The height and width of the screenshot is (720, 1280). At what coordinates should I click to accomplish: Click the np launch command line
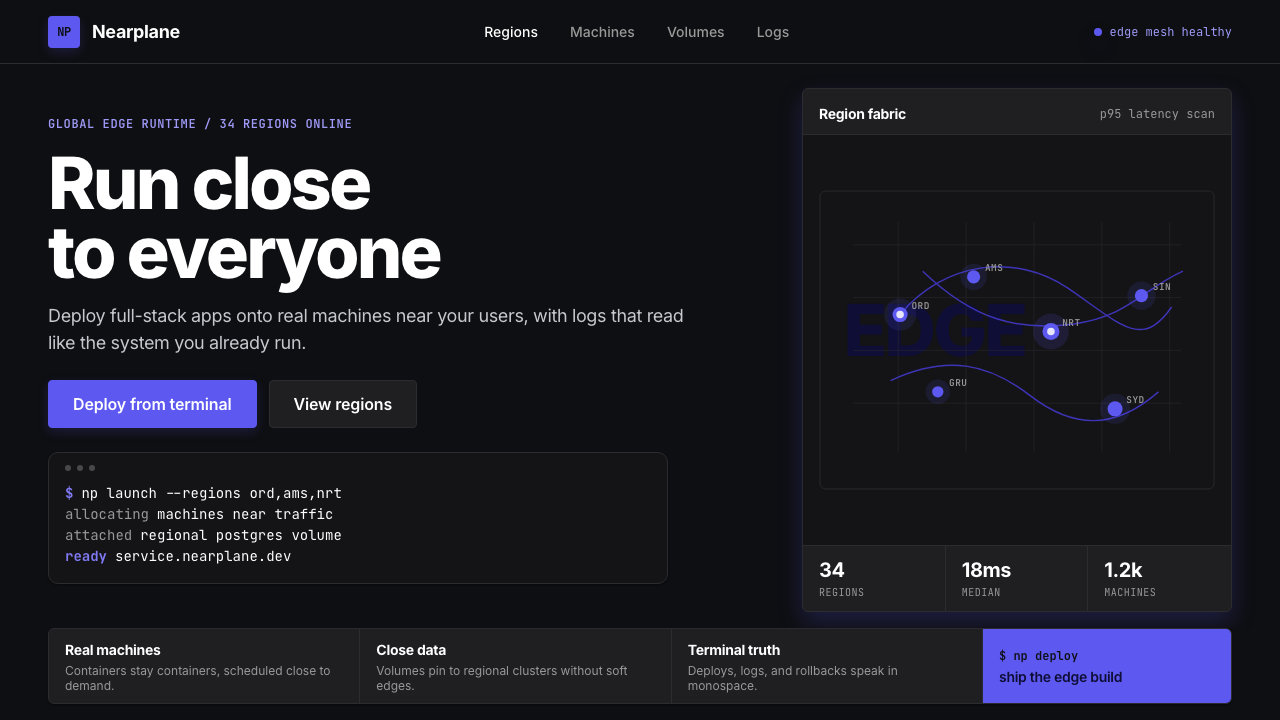point(203,493)
